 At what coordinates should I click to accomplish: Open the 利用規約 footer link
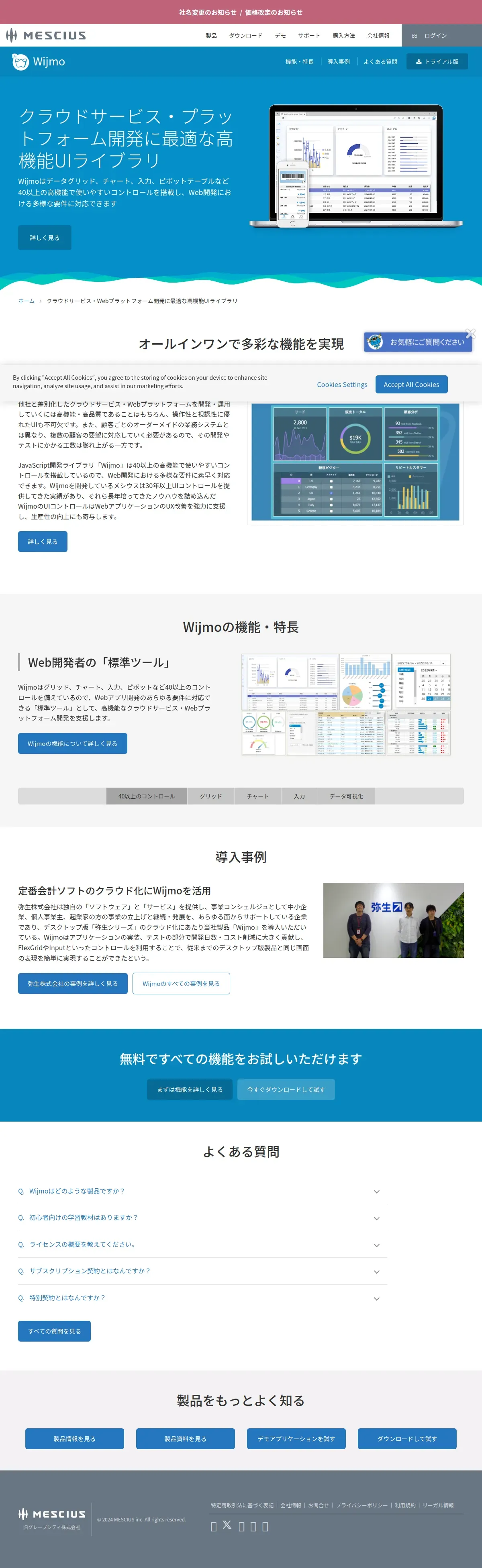coord(404,1505)
